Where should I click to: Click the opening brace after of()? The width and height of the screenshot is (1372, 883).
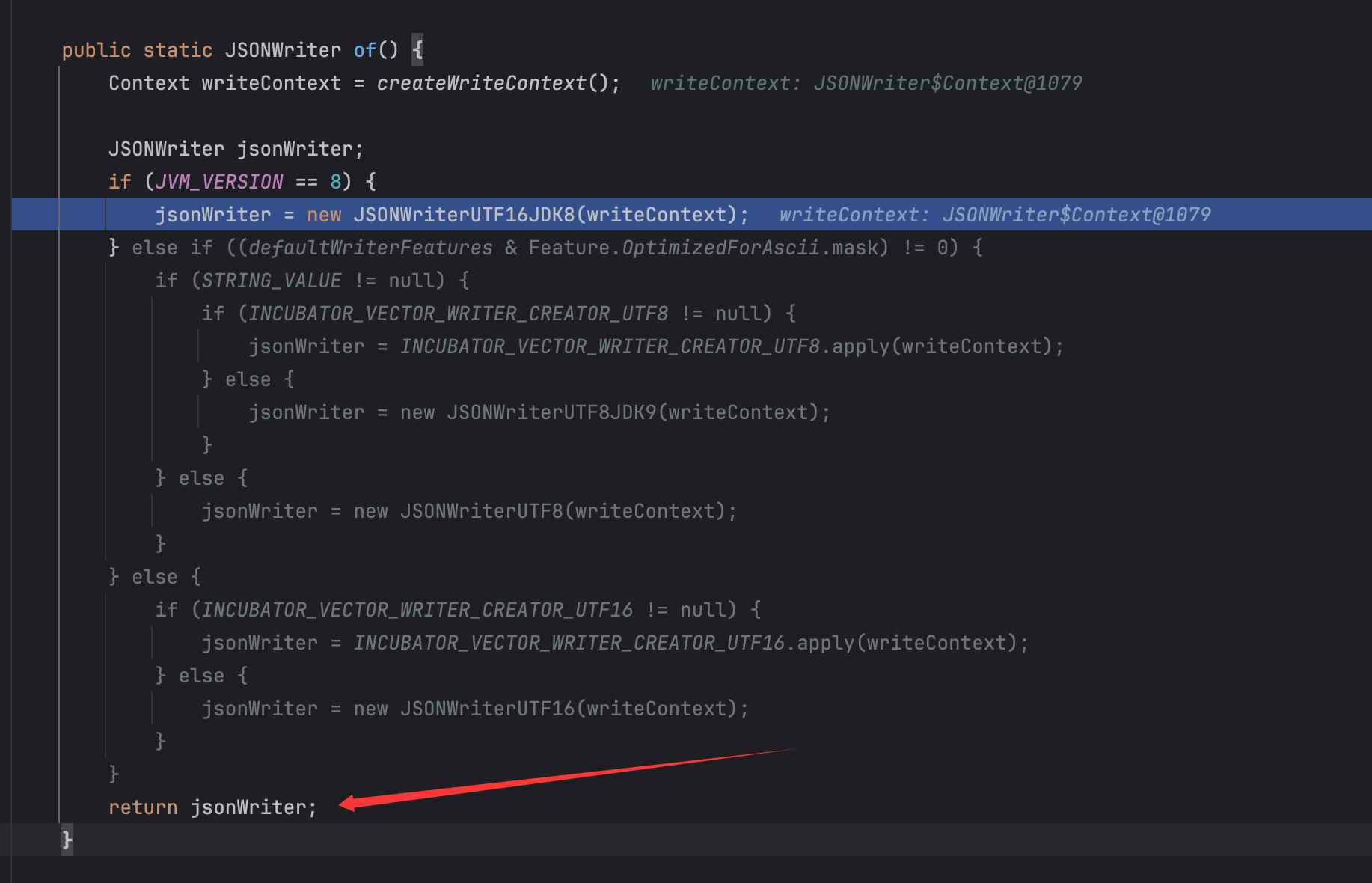[x=417, y=50]
